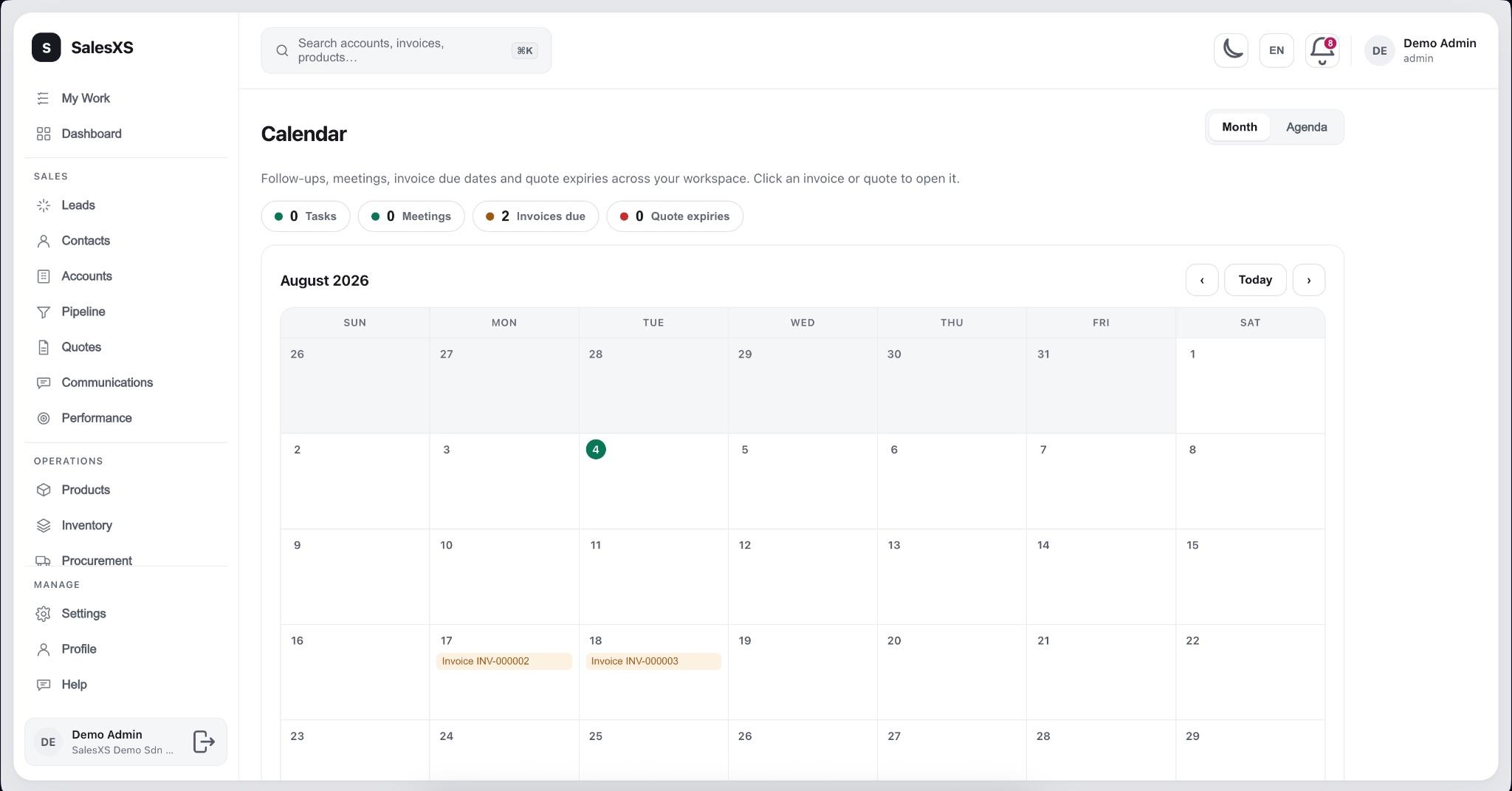Open Leads in the sidebar
Image resolution: width=1512 pixels, height=791 pixels.
coord(126,205)
